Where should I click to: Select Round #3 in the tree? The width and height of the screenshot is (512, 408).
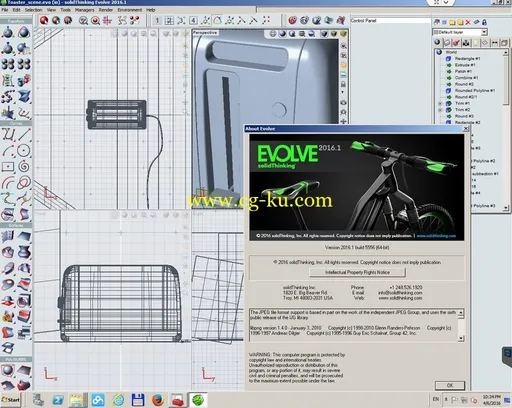[x=464, y=116]
